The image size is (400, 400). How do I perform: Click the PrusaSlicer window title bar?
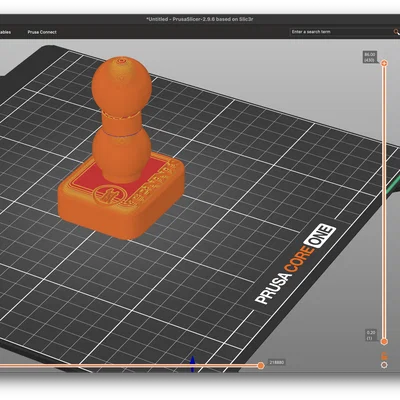pos(200,19)
